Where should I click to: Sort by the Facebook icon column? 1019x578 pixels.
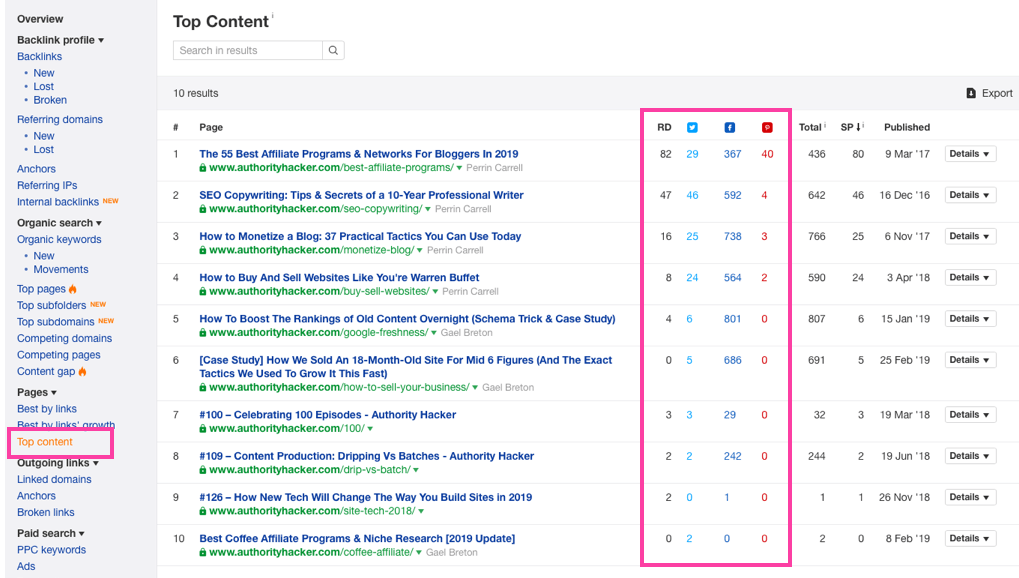pos(730,127)
